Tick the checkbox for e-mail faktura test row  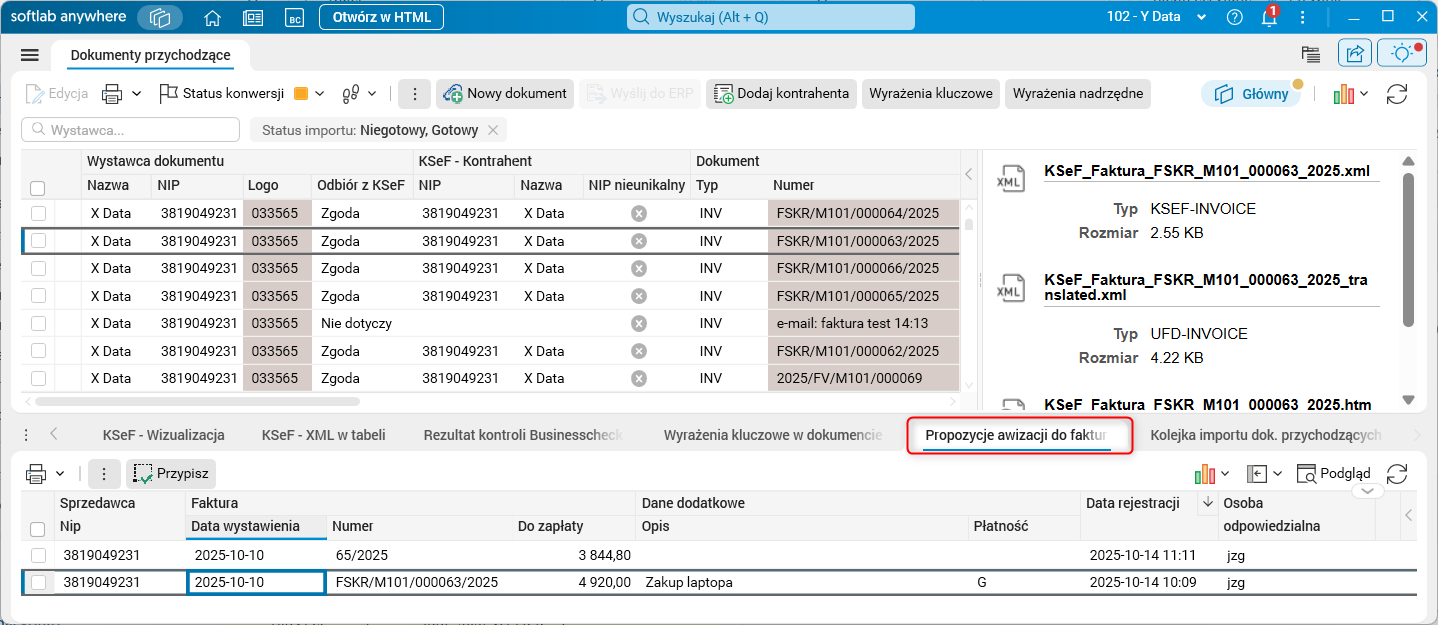[x=38, y=324]
